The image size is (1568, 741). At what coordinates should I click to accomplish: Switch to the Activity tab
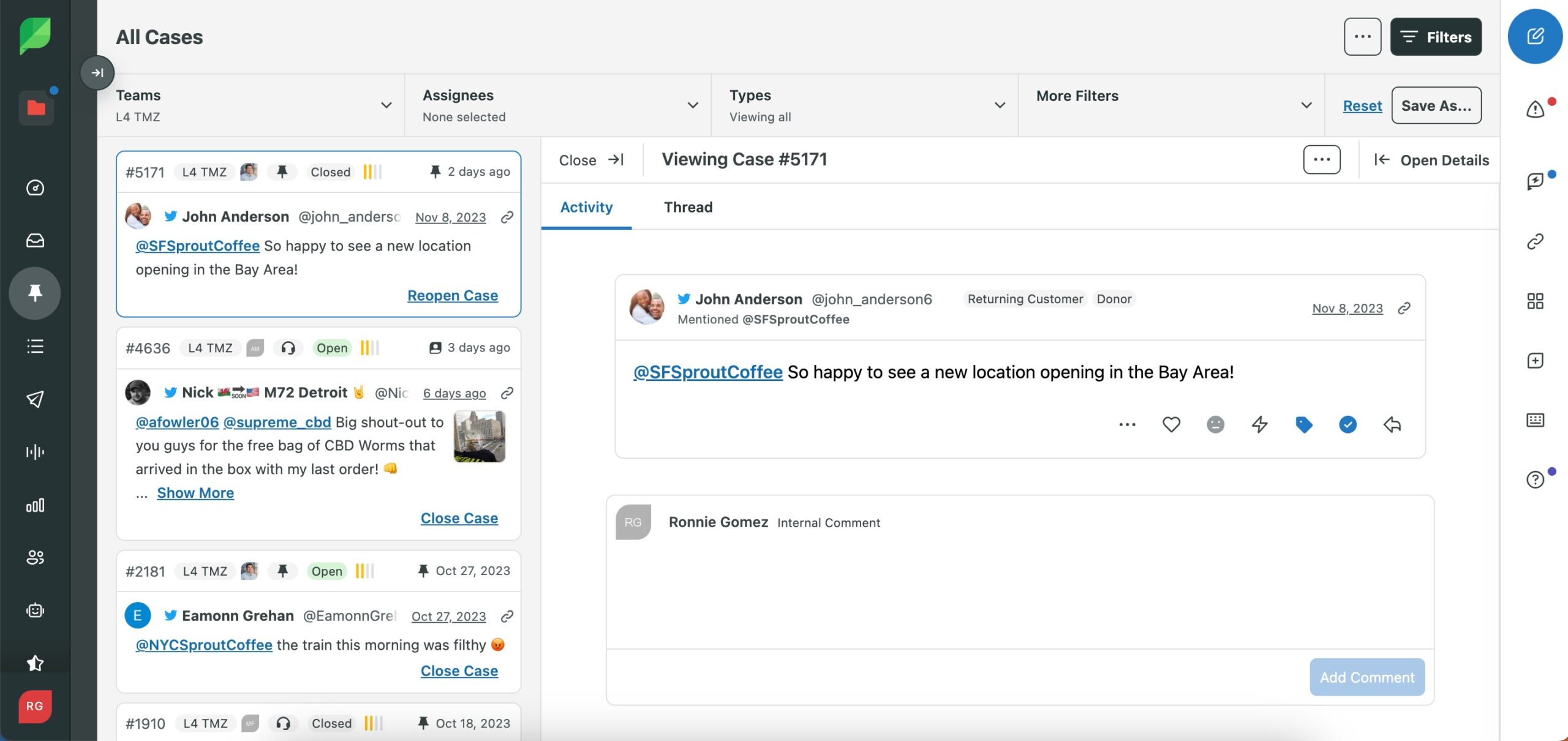point(586,206)
